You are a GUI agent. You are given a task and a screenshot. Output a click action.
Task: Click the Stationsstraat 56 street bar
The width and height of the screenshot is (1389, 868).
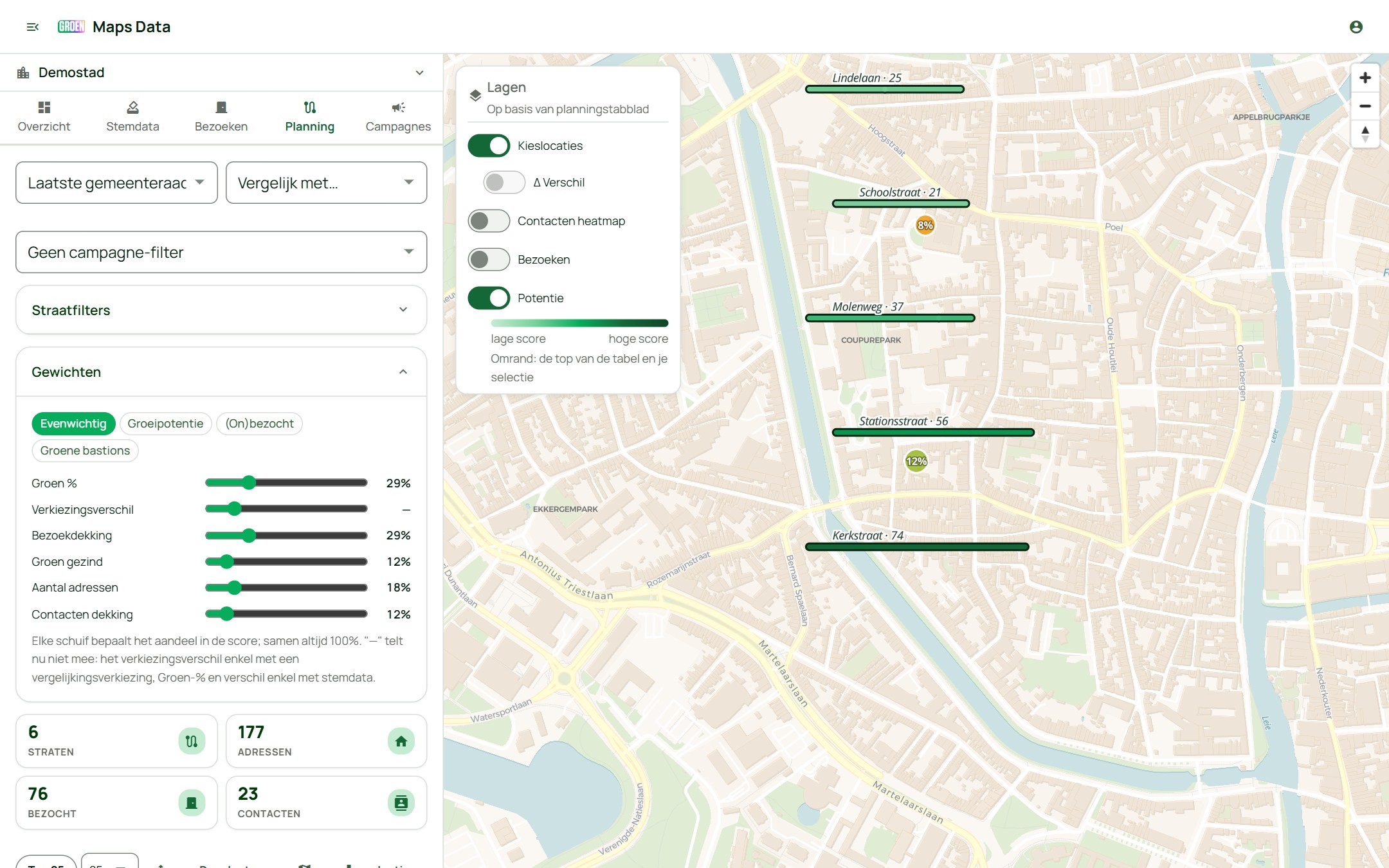(x=933, y=433)
